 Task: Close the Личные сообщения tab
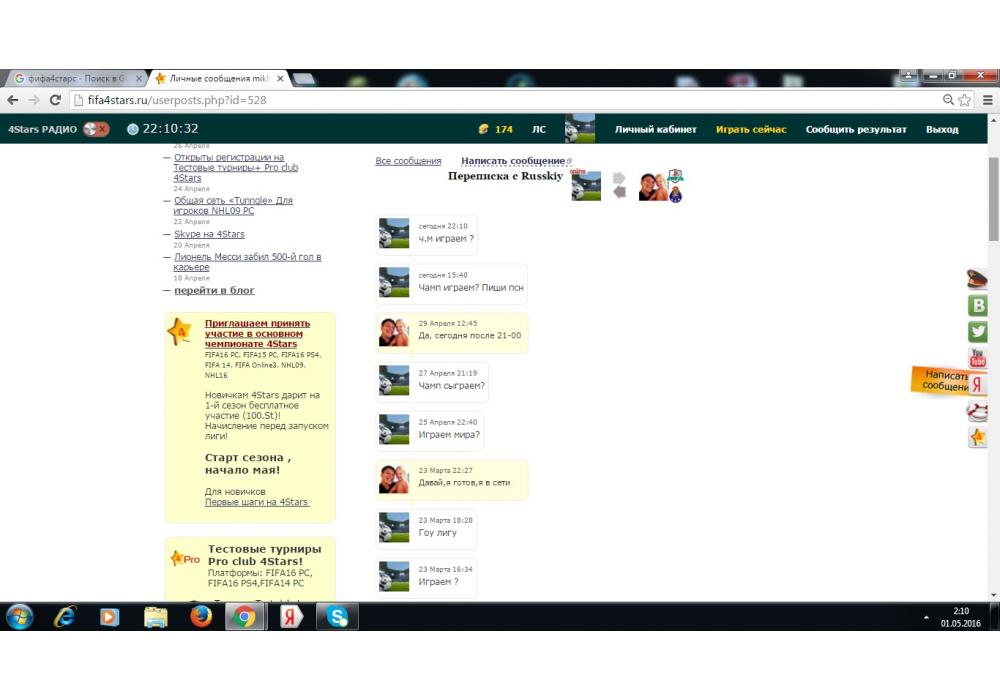coord(280,78)
